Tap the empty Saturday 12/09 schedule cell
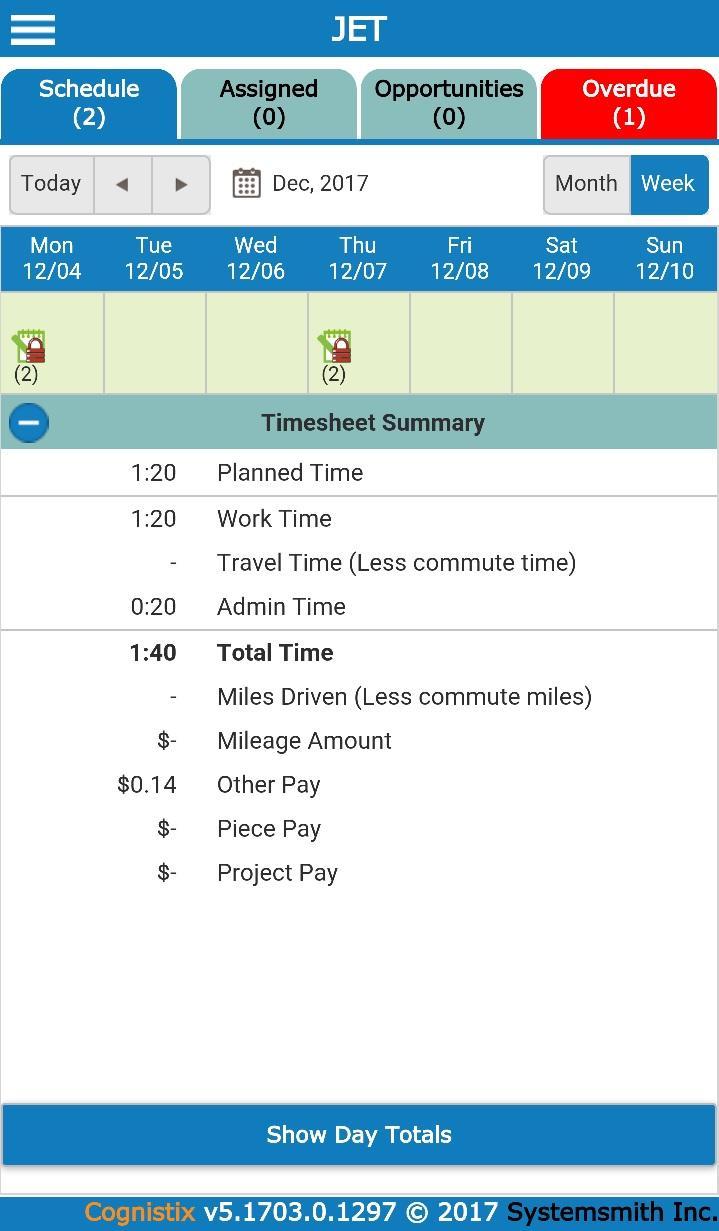719x1231 pixels. click(x=562, y=343)
